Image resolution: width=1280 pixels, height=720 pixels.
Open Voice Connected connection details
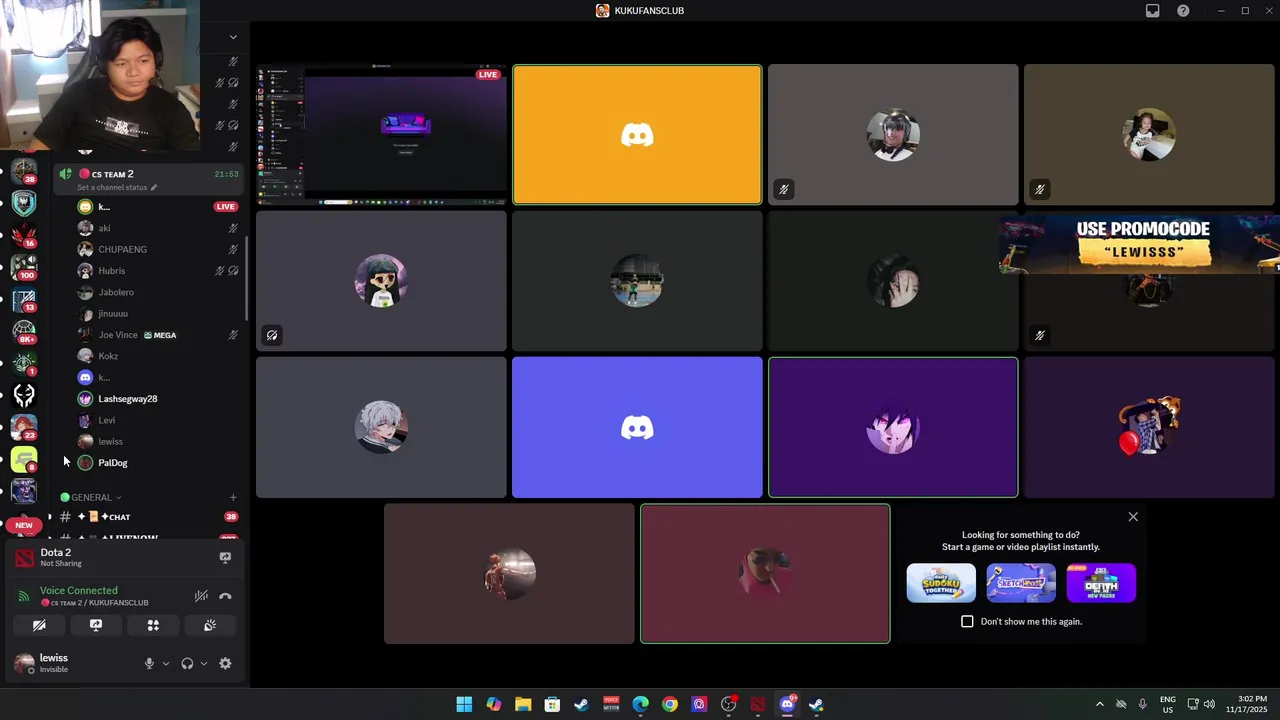click(79, 590)
